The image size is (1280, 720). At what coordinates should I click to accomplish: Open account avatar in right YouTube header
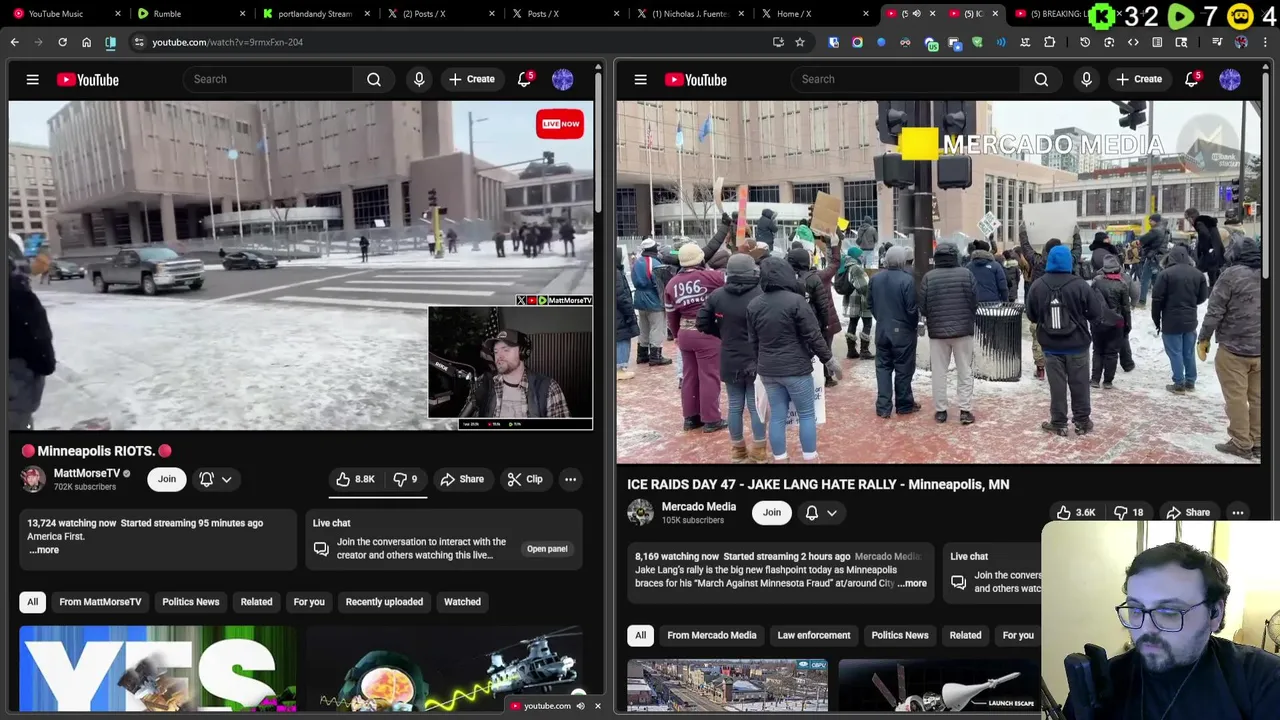(x=1230, y=79)
